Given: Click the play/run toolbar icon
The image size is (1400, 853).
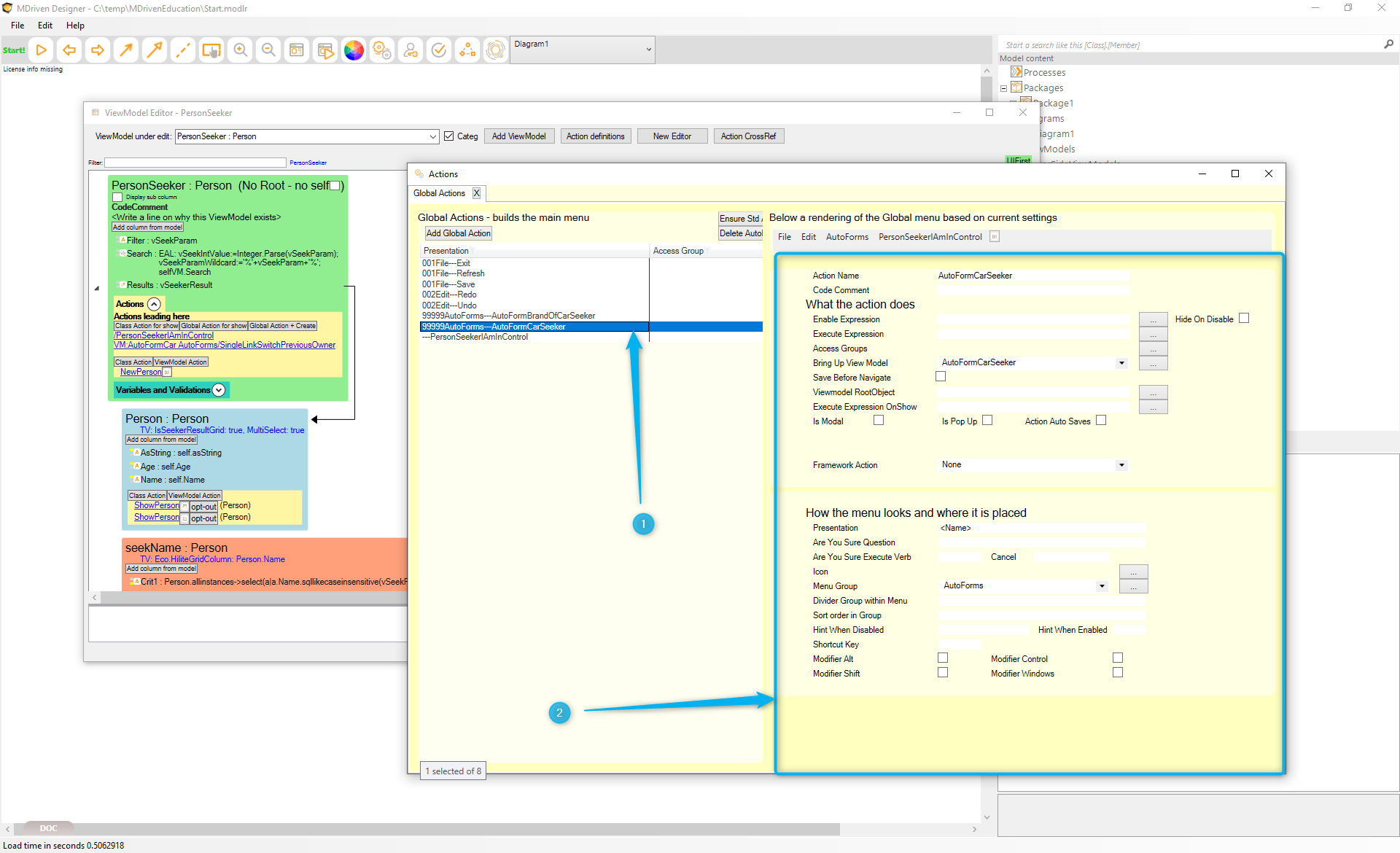Looking at the screenshot, I should click(42, 50).
